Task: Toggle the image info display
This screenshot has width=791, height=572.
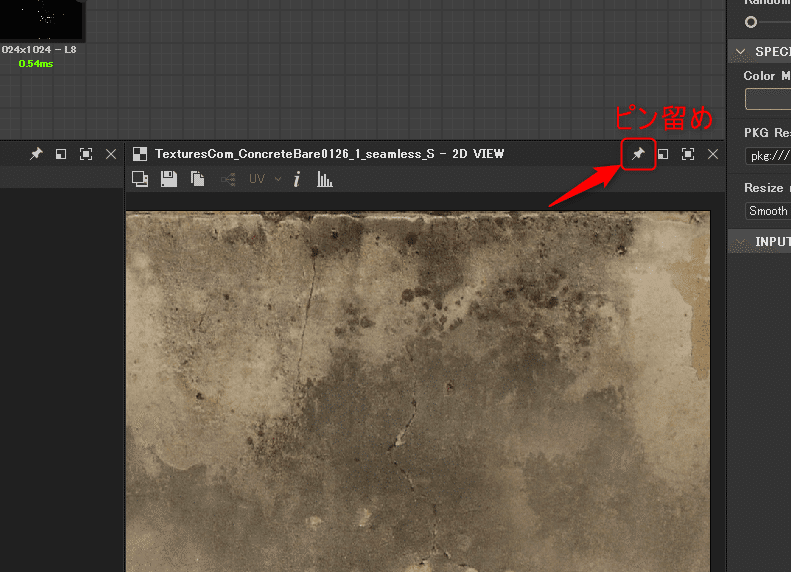Action: tap(297, 179)
